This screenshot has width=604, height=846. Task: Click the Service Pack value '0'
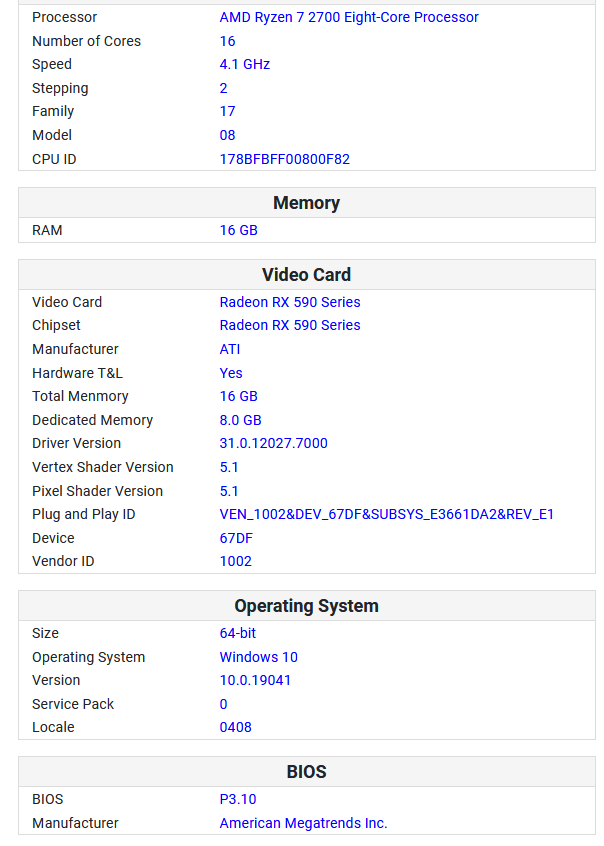pos(223,704)
